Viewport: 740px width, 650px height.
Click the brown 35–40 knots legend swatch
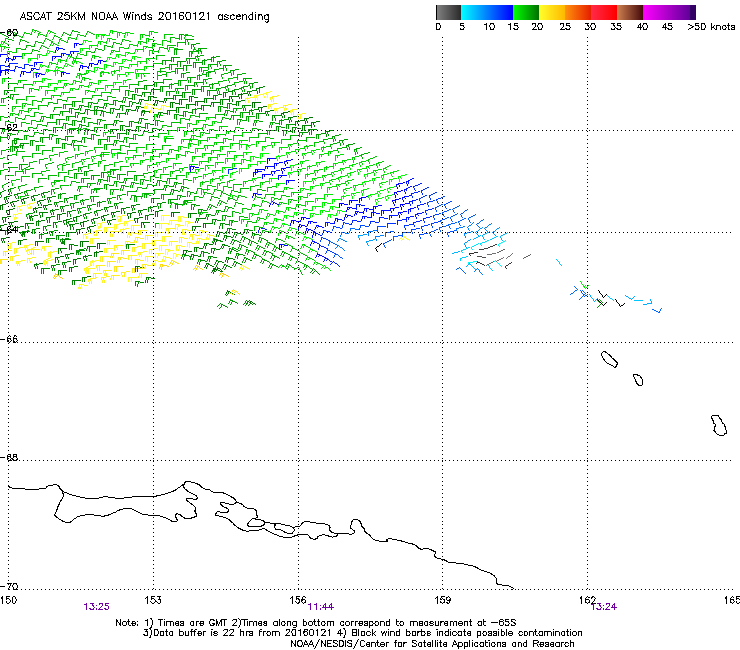(x=630, y=12)
